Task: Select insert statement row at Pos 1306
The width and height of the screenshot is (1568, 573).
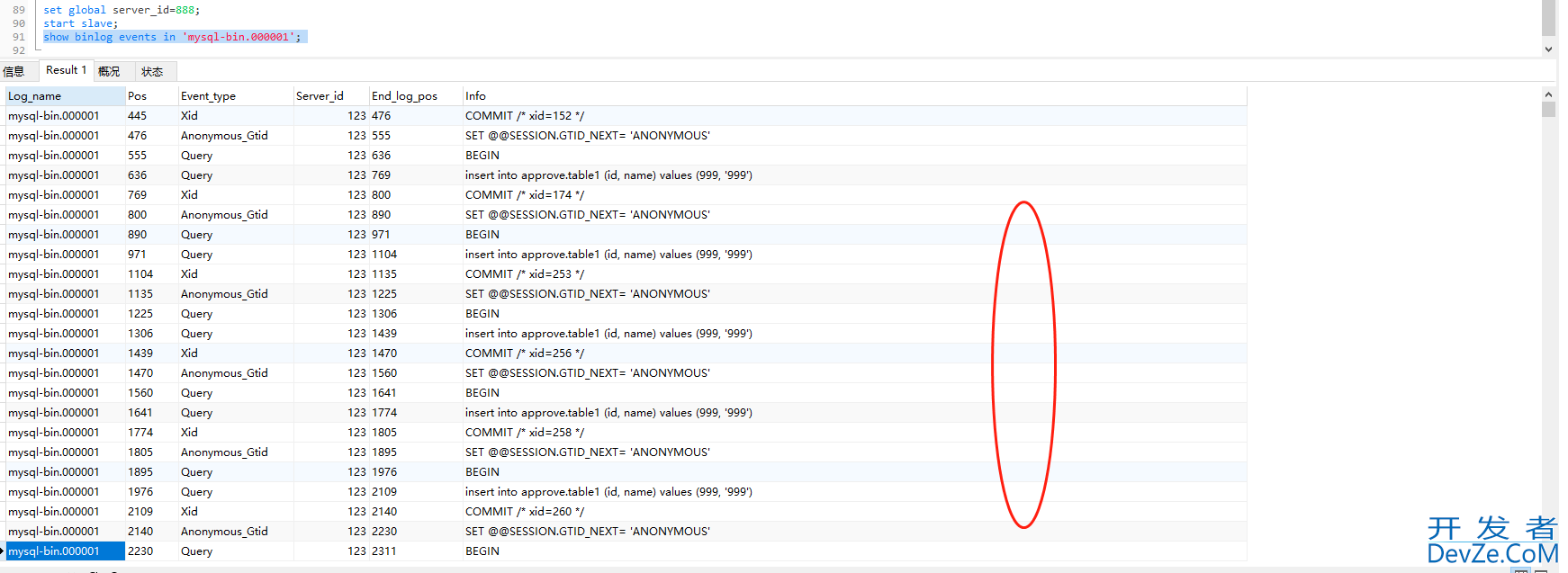Action: (x=854, y=334)
